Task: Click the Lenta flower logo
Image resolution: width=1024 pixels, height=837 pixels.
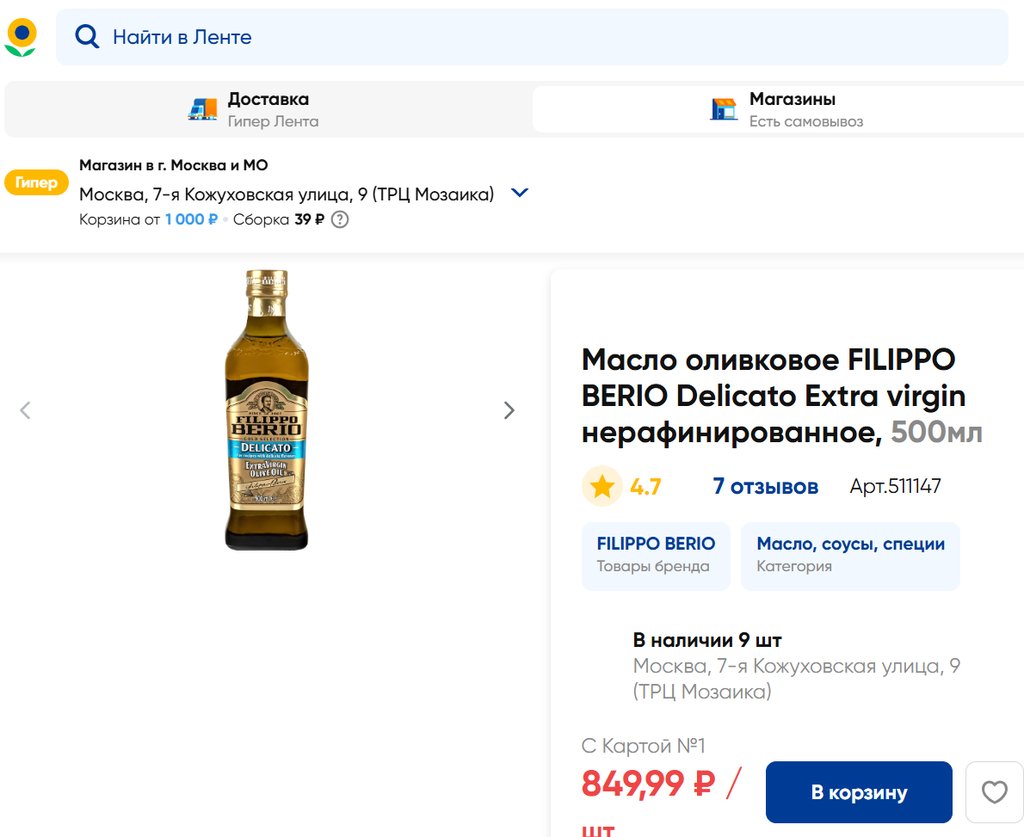Action: (x=20, y=37)
